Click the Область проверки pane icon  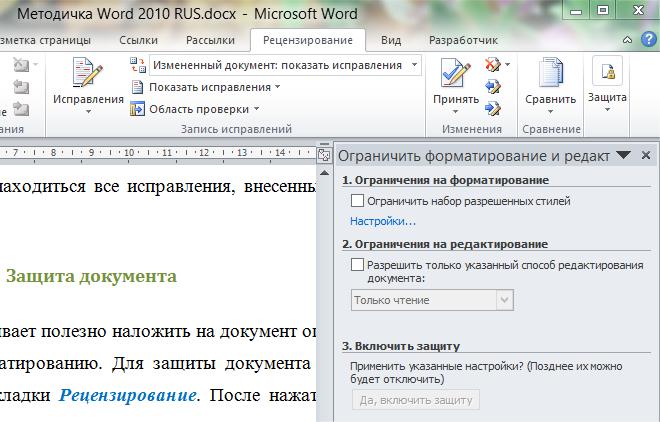click(137, 109)
